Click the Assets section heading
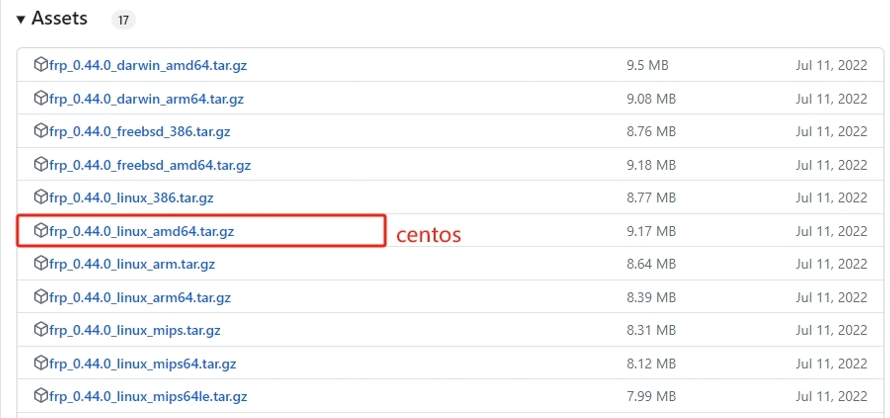This screenshot has height=418, width=890. point(59,18)
